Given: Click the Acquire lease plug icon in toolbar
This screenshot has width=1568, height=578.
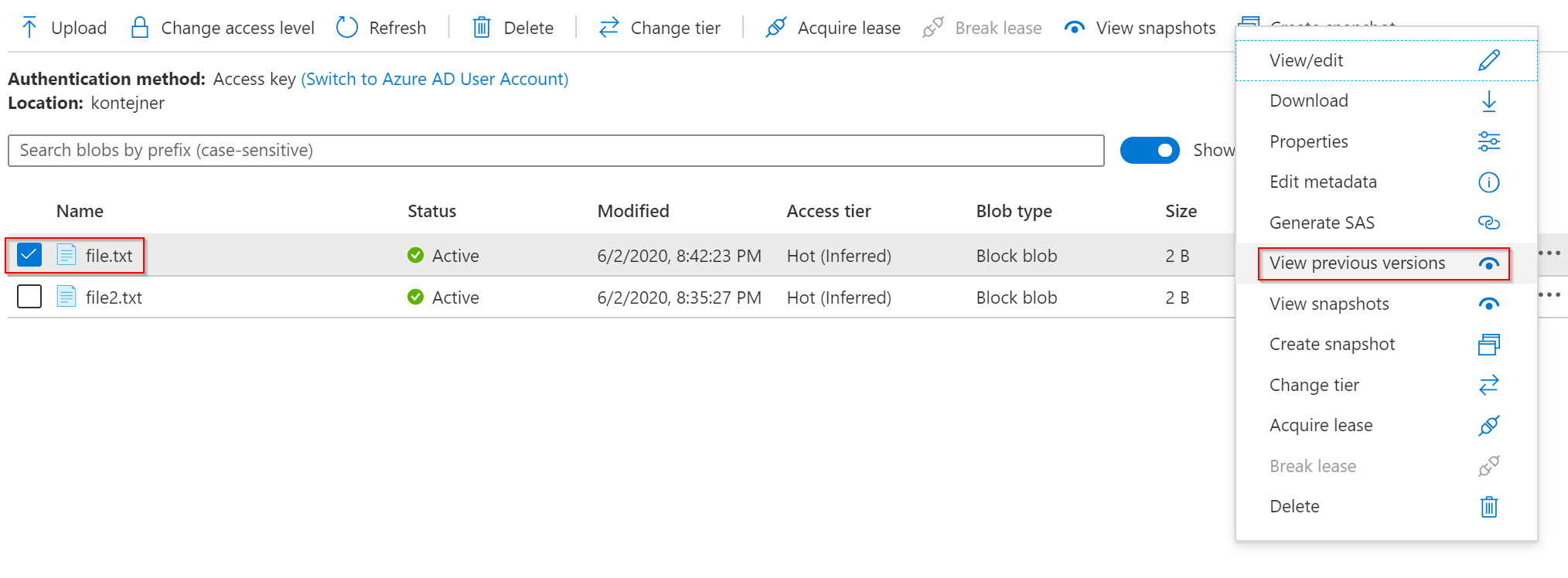Looking at the screenshot, I should coord(775,28).
